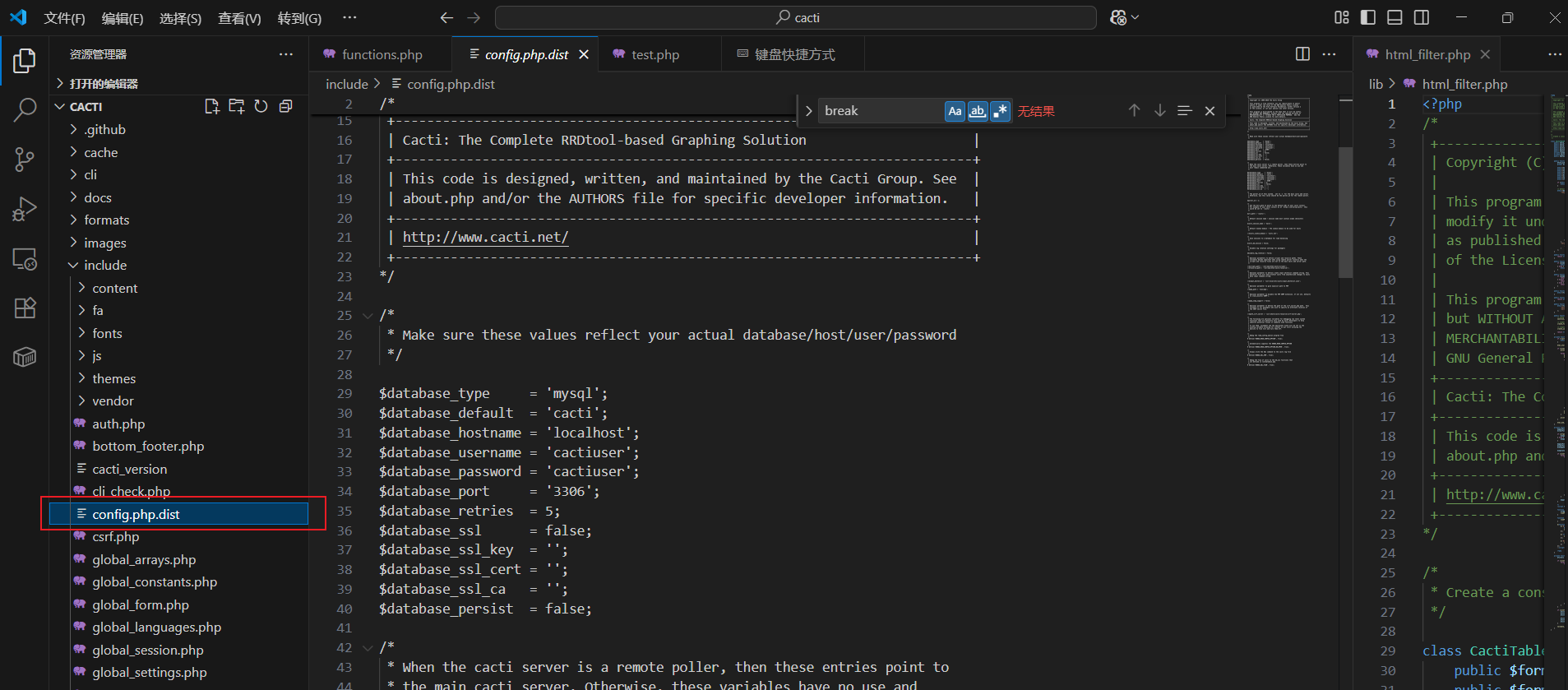The image size is (1568, 690).
Task: Refresh the CACTI explorer tree
Action: pos(261,106)
